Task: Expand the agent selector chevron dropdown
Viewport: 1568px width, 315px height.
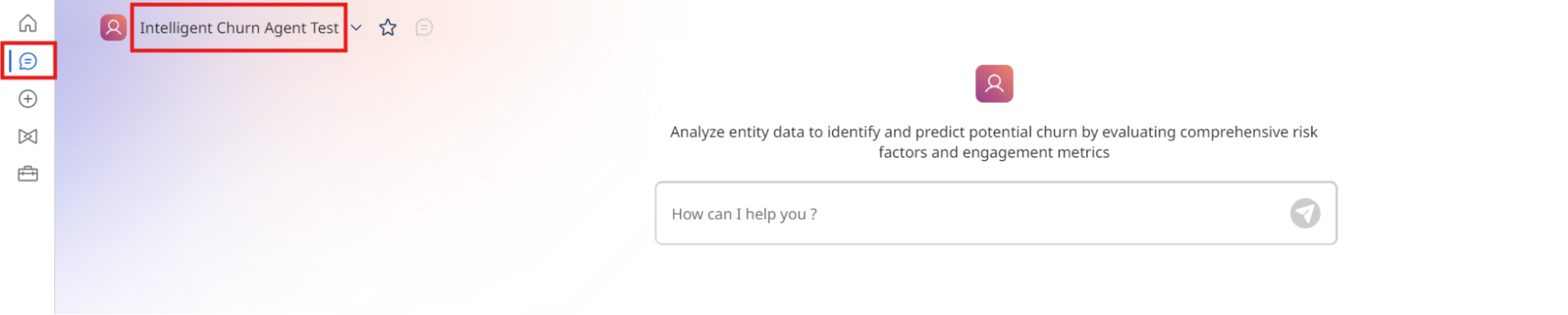Action: coord(356,28)
